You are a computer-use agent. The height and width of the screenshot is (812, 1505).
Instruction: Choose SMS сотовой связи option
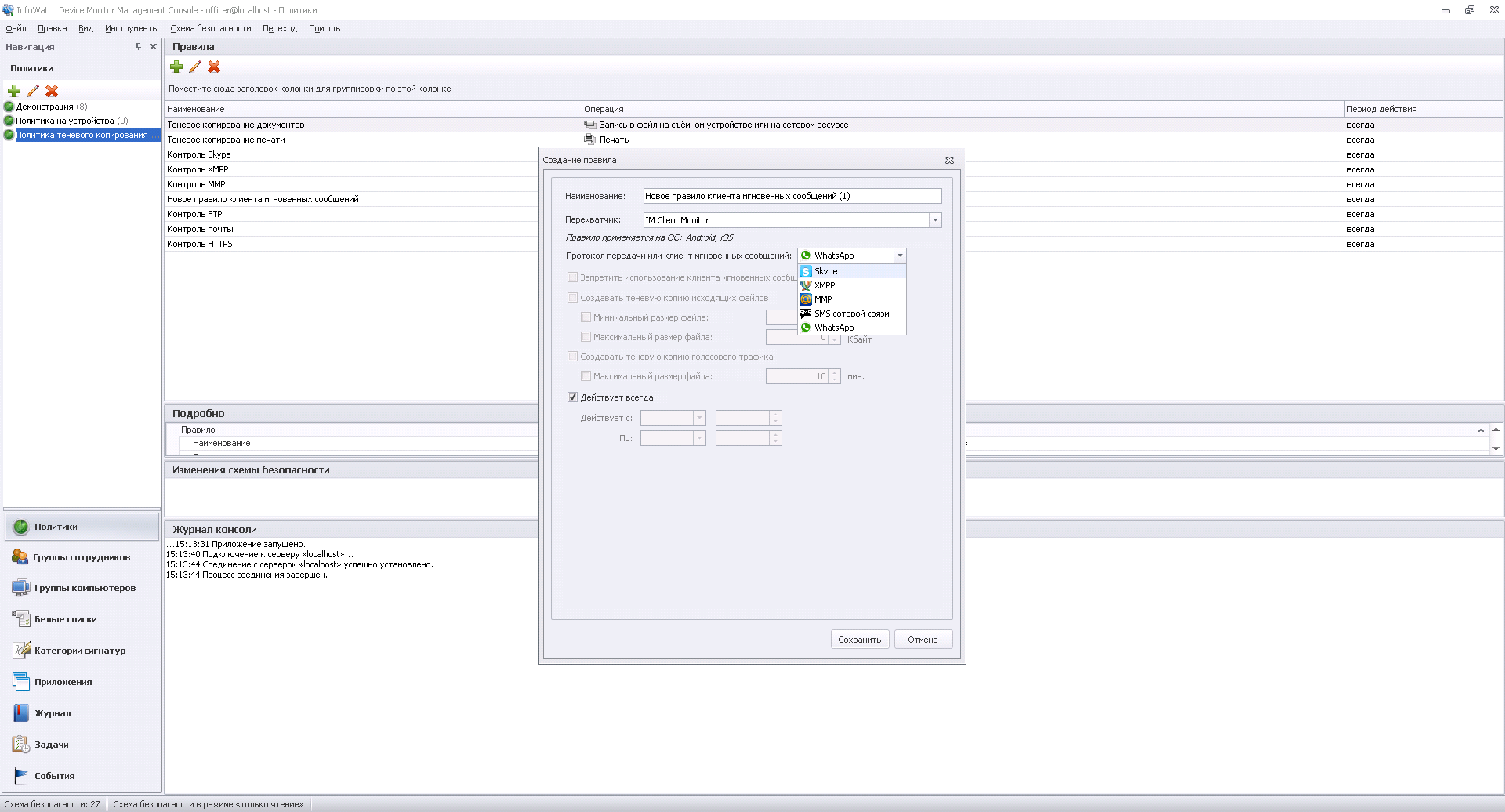(x=852, y=314)
